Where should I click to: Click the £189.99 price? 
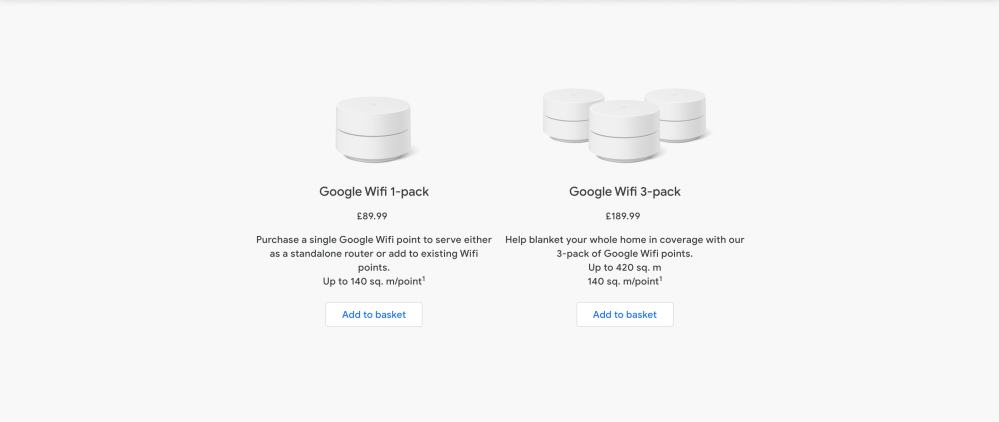click(x=624, y=216)
